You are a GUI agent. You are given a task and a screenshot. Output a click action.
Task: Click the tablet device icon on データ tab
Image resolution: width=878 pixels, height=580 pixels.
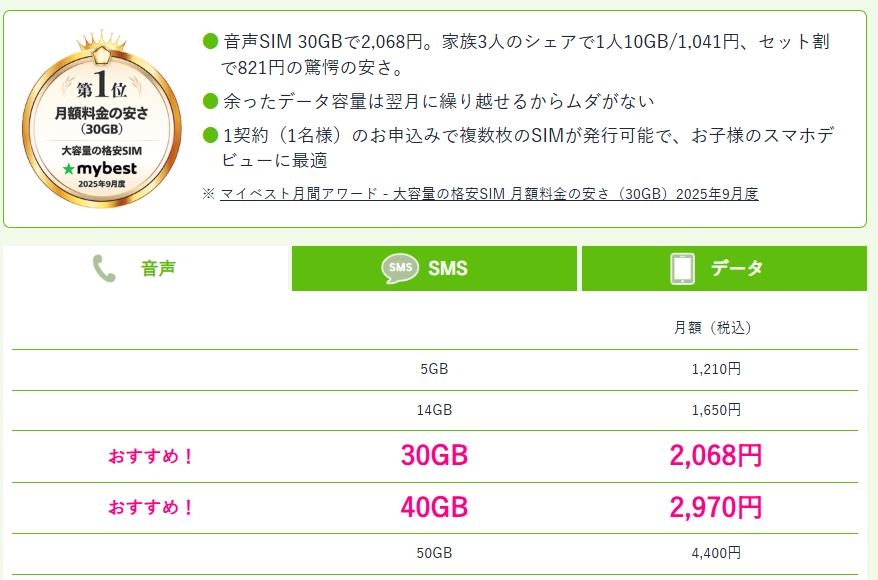[682, 269]
